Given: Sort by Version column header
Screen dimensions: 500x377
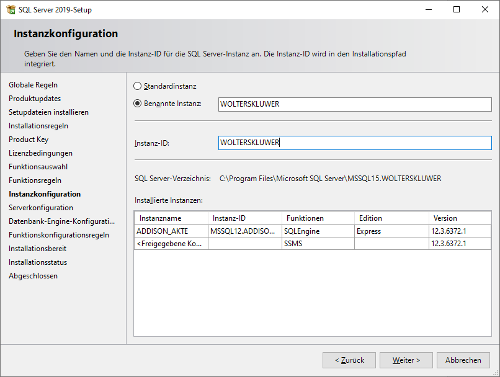Looking at the screenshot, I should tap(460, 218).
